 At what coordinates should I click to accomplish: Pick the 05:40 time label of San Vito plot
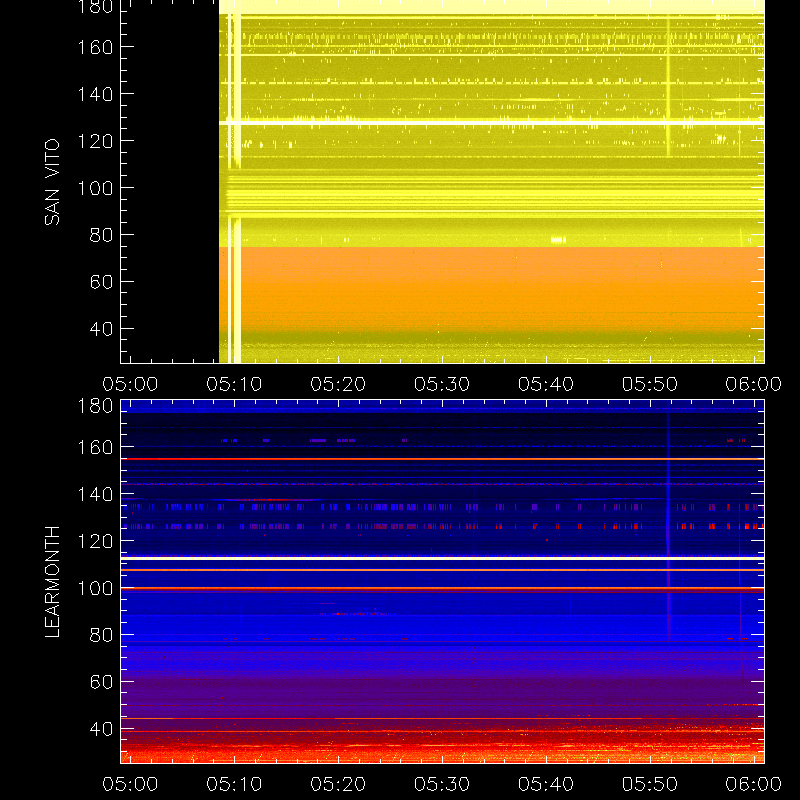(x=546, y=384)
